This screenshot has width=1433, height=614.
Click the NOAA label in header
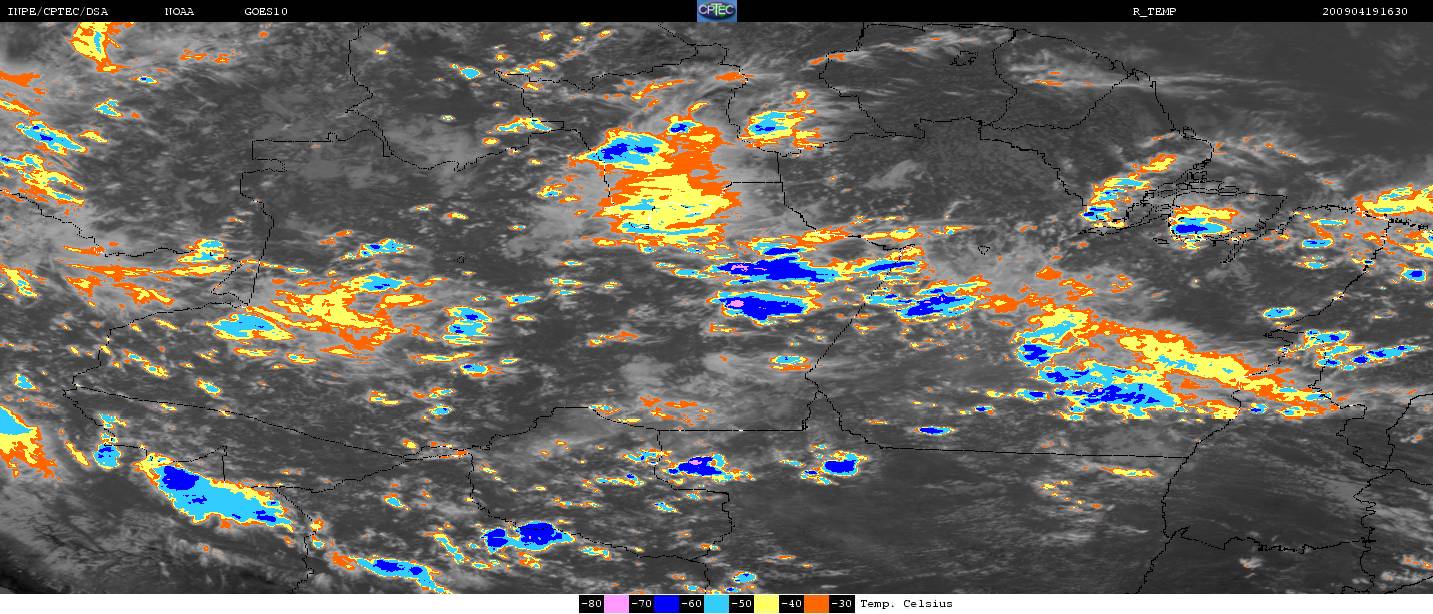click(180, 12)
